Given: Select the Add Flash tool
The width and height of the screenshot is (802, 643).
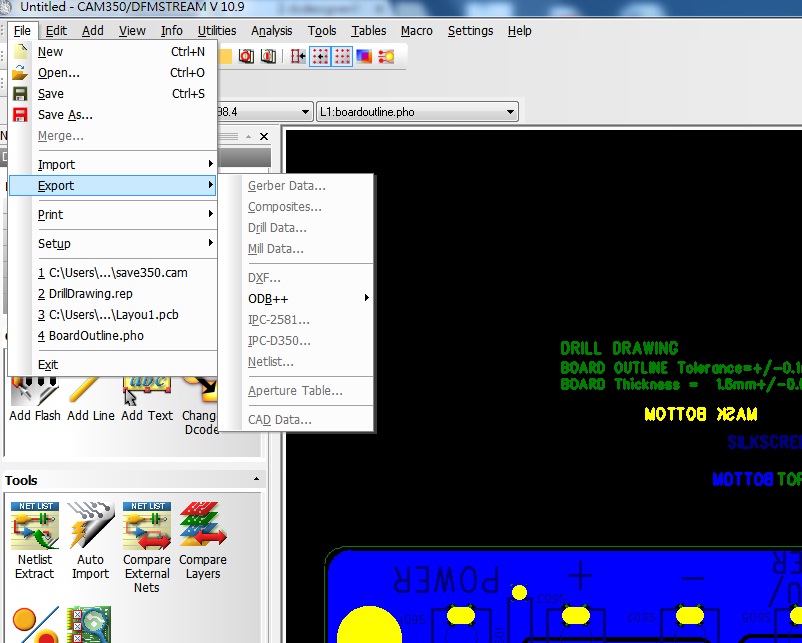Looking at the screenshot, I should pos(35,400).
